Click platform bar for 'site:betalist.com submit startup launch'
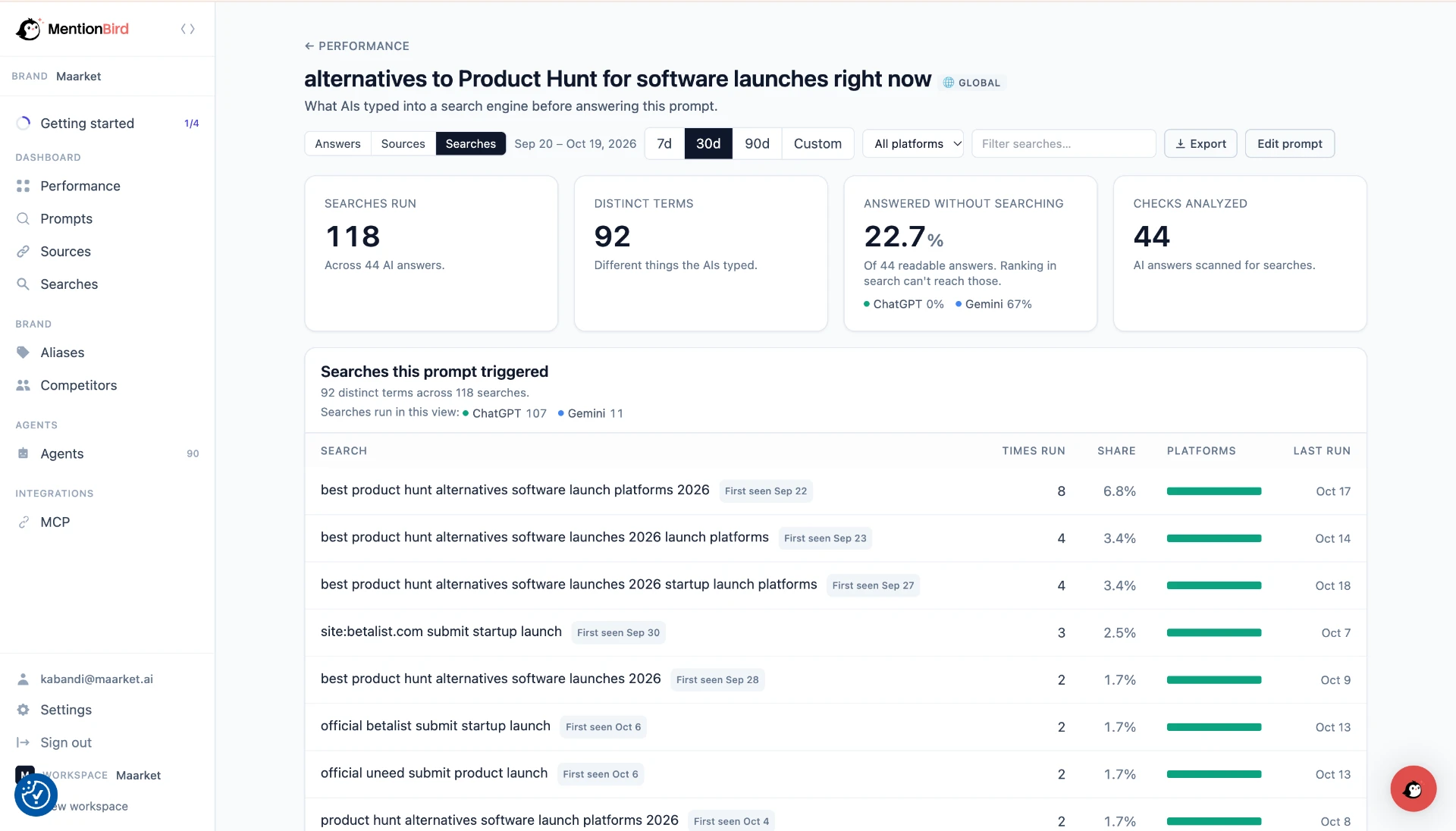 (x=1213, y=632)
